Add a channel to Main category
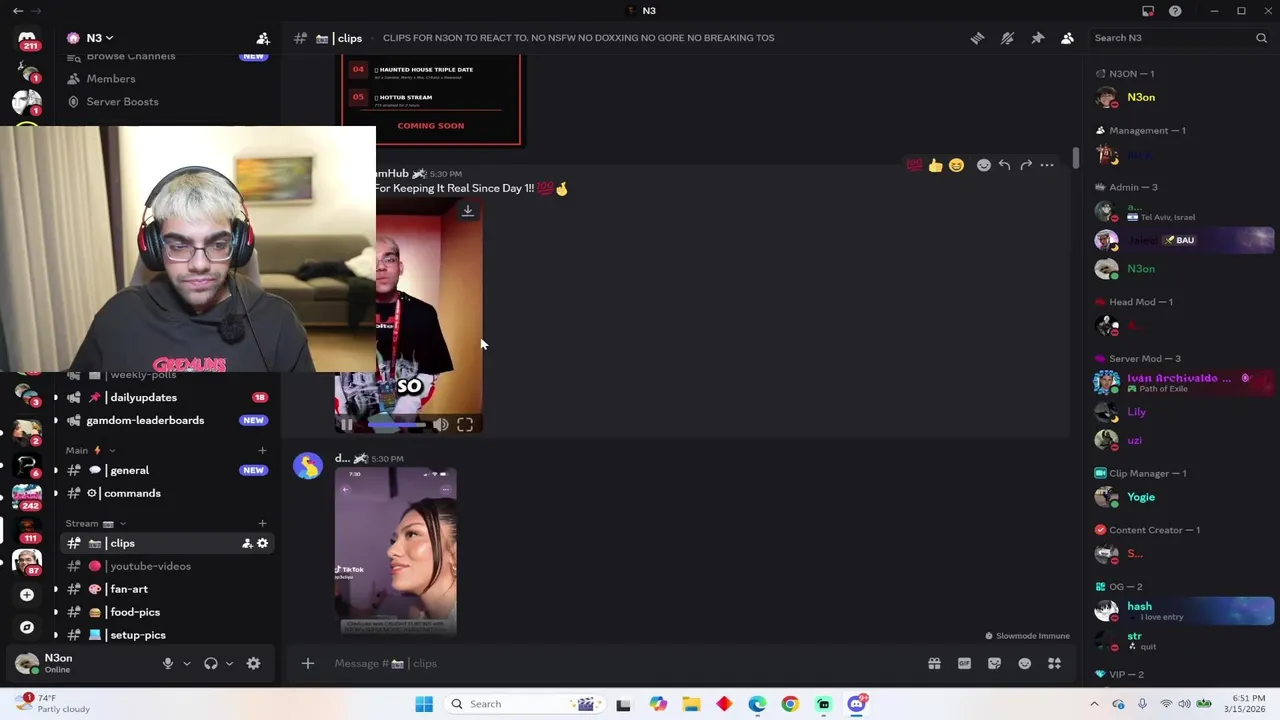 pos(262,450)
